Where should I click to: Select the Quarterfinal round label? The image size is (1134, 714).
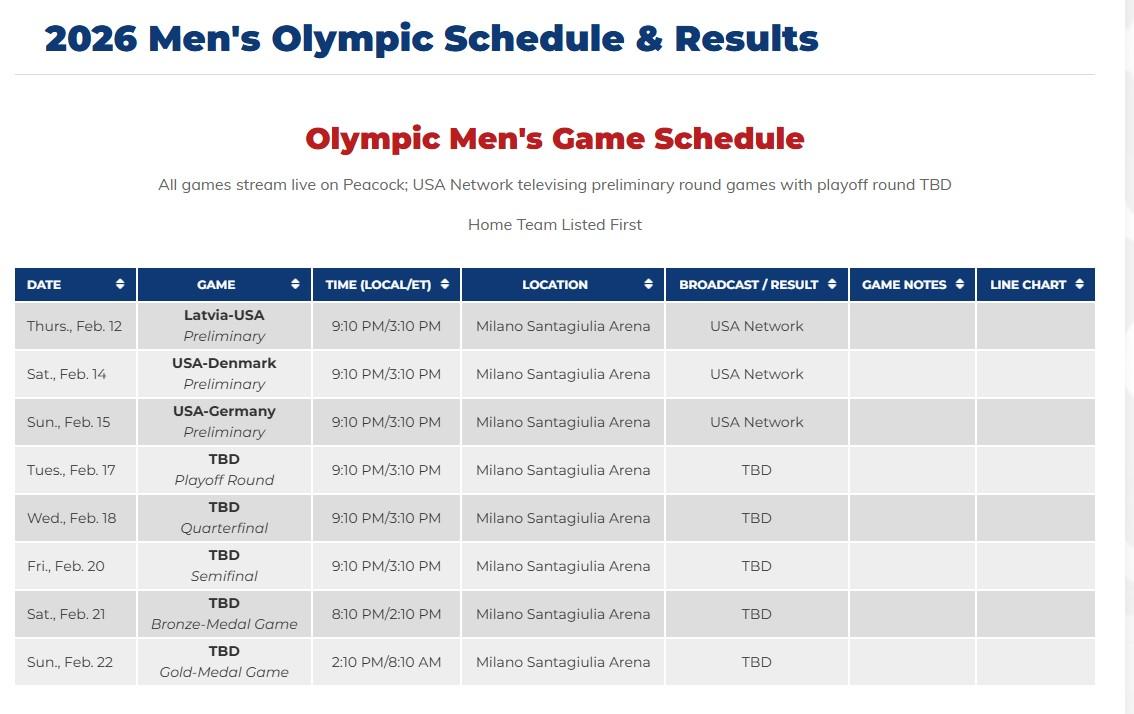[x=224, y=528]
